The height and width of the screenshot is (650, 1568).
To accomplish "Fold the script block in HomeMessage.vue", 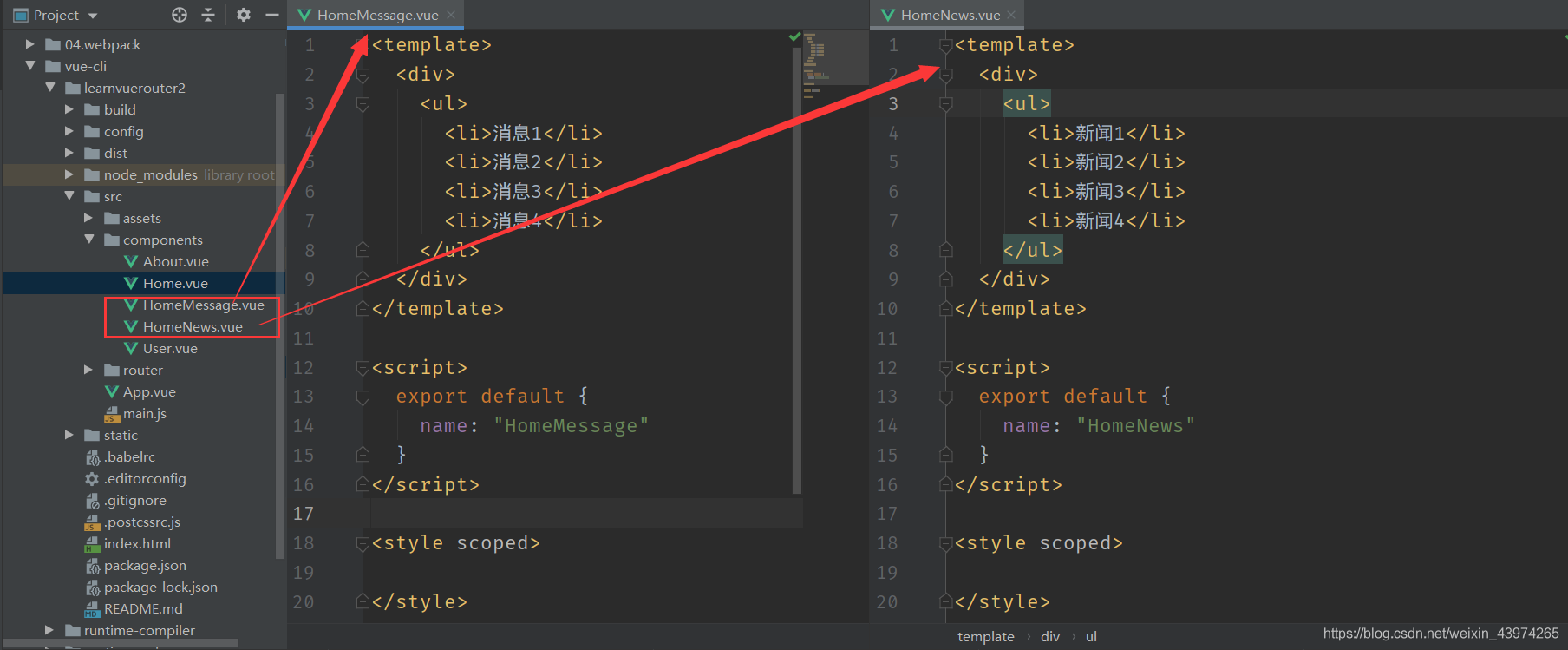I will point(363,368).
